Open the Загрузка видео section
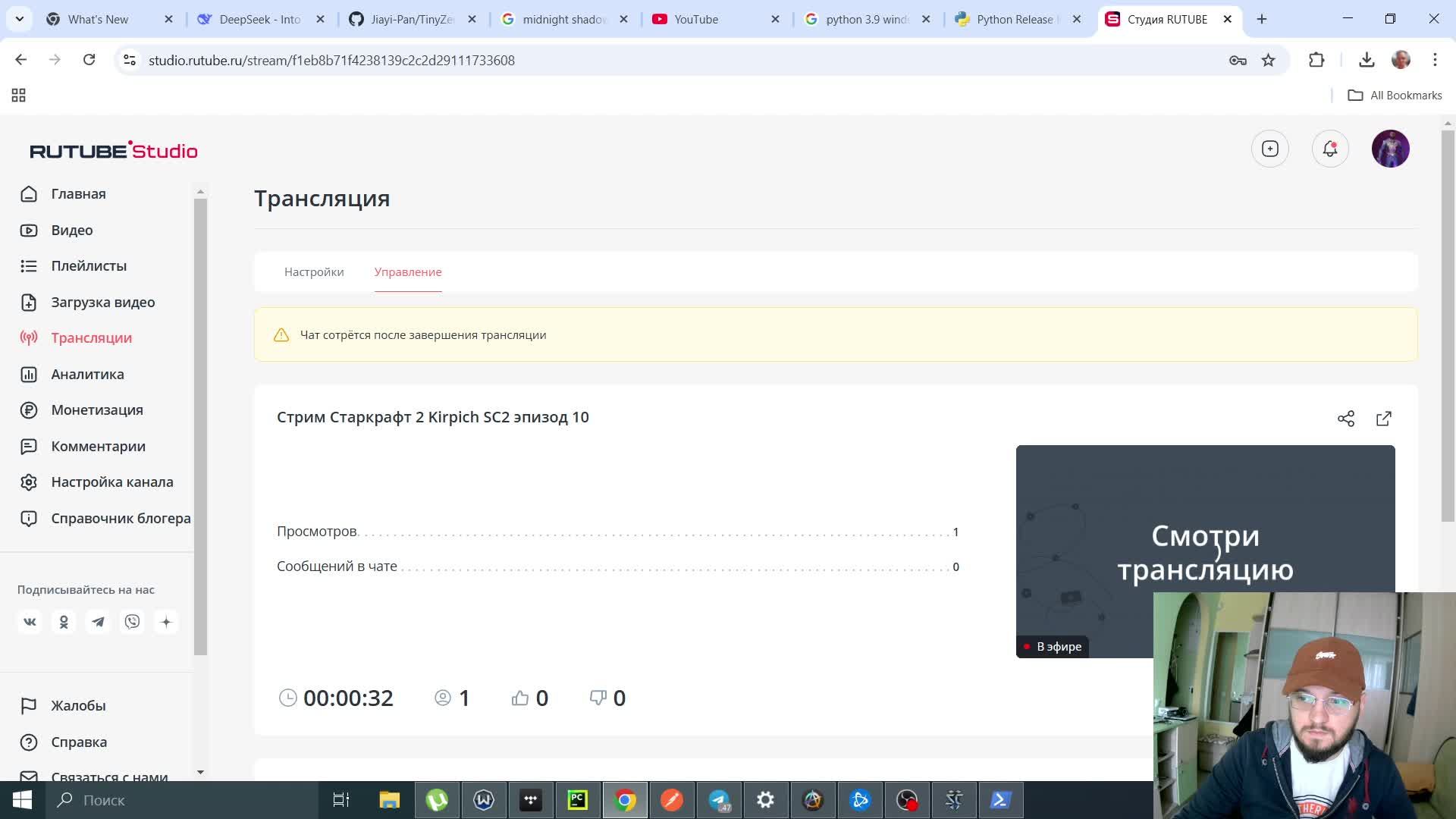 pos(102,302)
